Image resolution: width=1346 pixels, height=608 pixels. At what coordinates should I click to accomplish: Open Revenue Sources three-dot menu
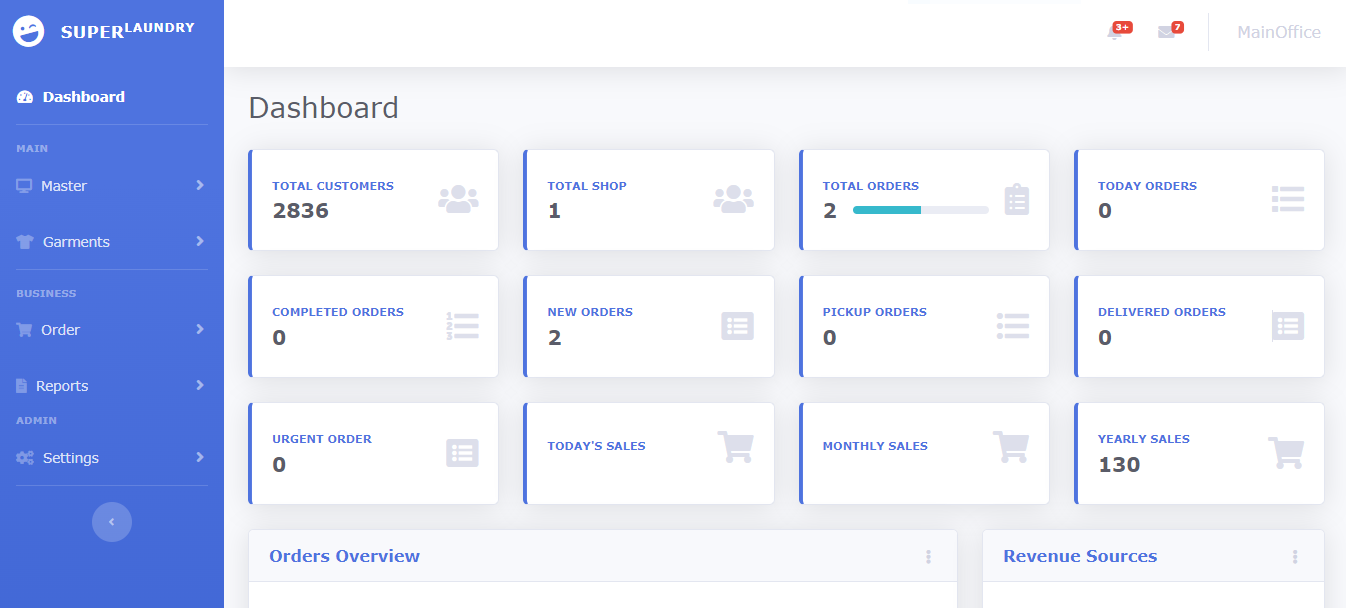pyautogui.click(x=1295, y=557)
